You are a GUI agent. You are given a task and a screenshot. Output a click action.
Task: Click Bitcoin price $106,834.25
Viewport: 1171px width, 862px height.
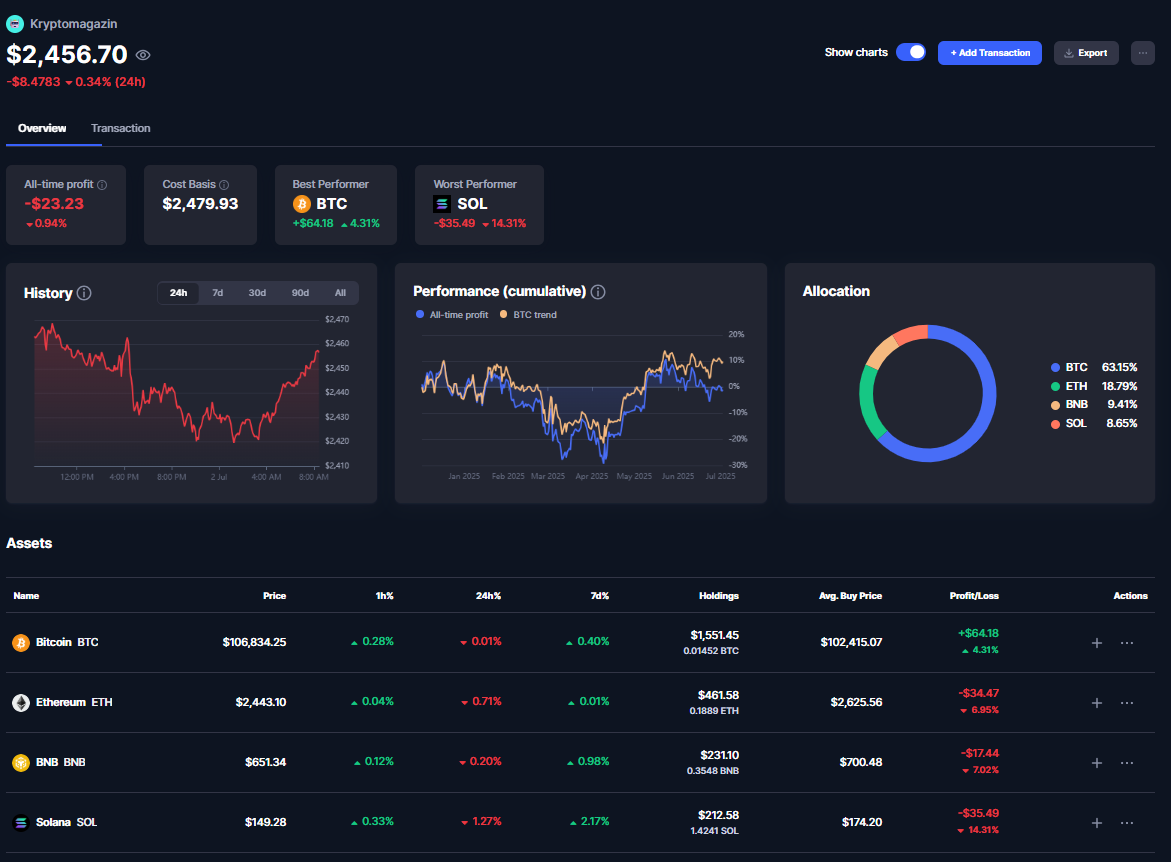coord(254,642)
